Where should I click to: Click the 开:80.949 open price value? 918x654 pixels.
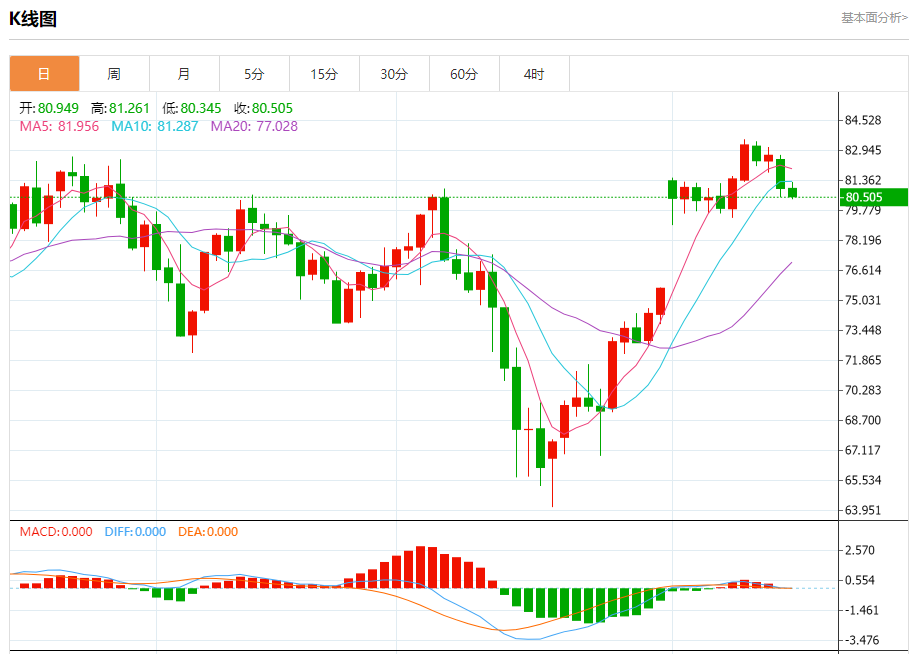(x=49, y=108)
